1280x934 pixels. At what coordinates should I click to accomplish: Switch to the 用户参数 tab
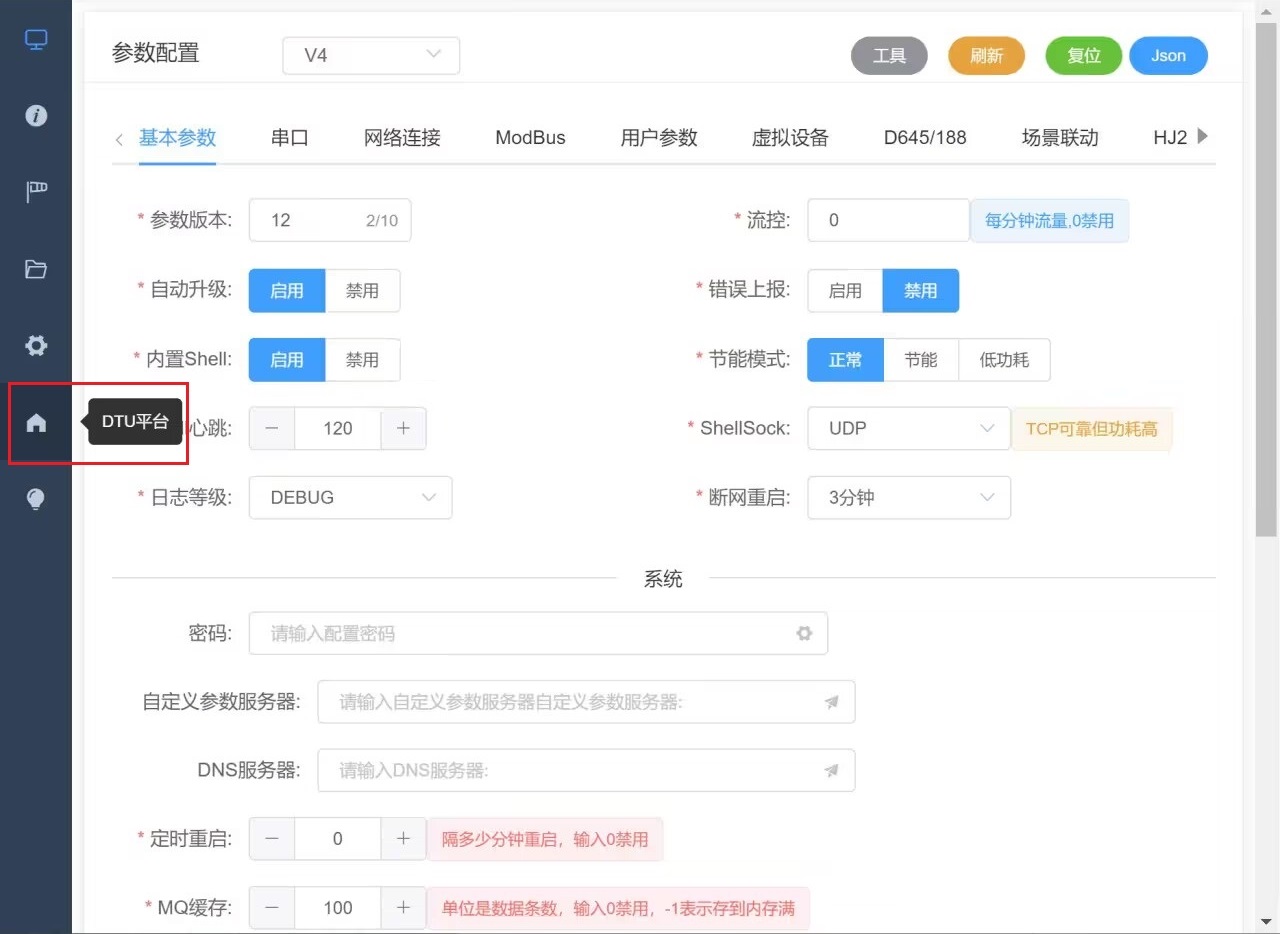click(x=659, y=138)
